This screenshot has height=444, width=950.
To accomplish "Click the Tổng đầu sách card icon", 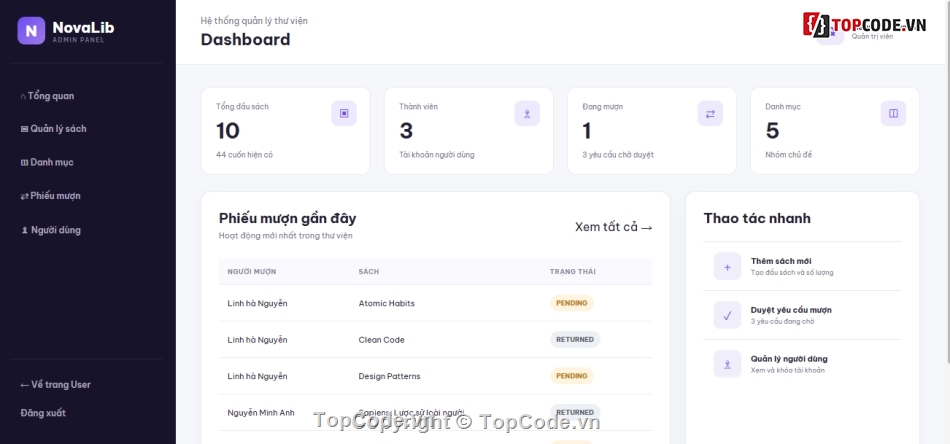I will pyautogui.click(x=344, y=113).
